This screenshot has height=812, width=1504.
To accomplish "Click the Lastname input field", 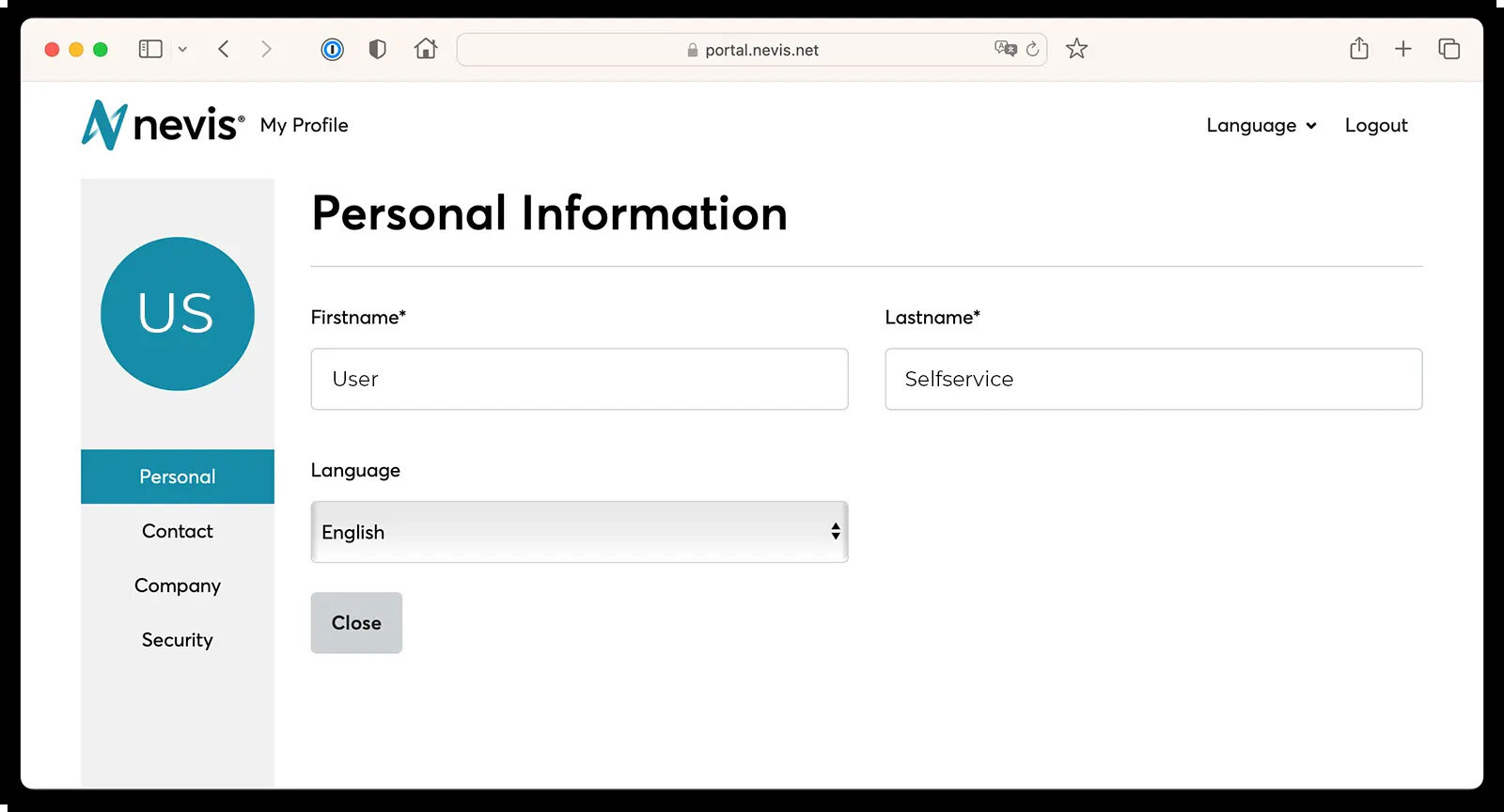I will click(1153, 379).
